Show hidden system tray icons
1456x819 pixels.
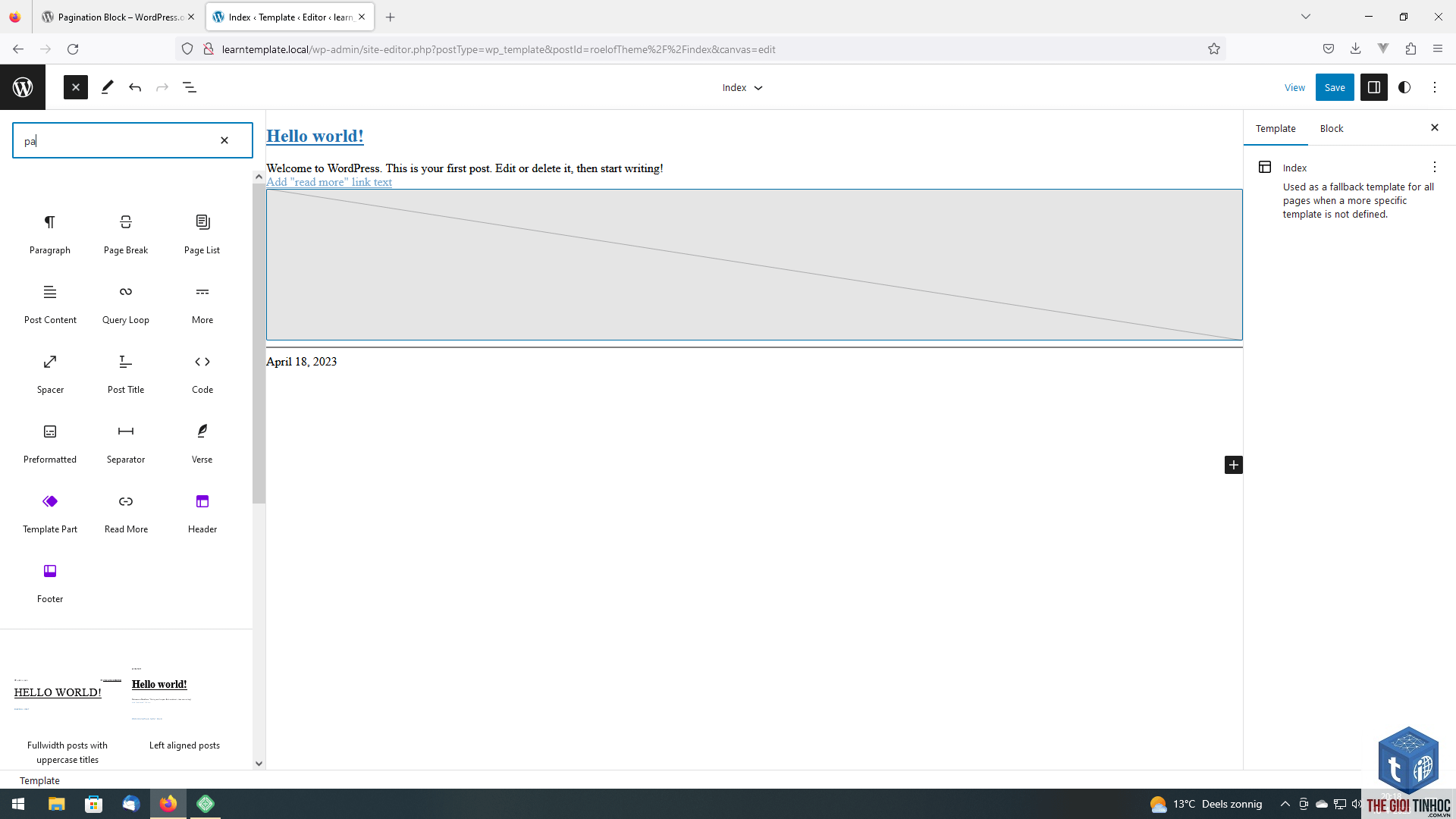pos(1285,804)
